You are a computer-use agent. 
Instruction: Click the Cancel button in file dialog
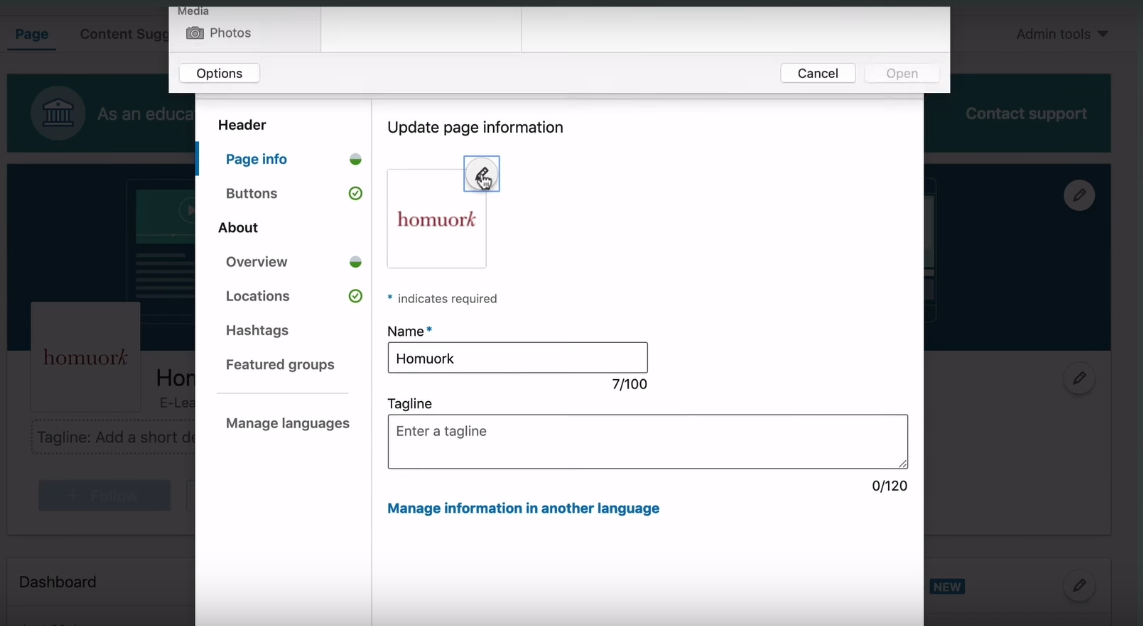[817, 73]
